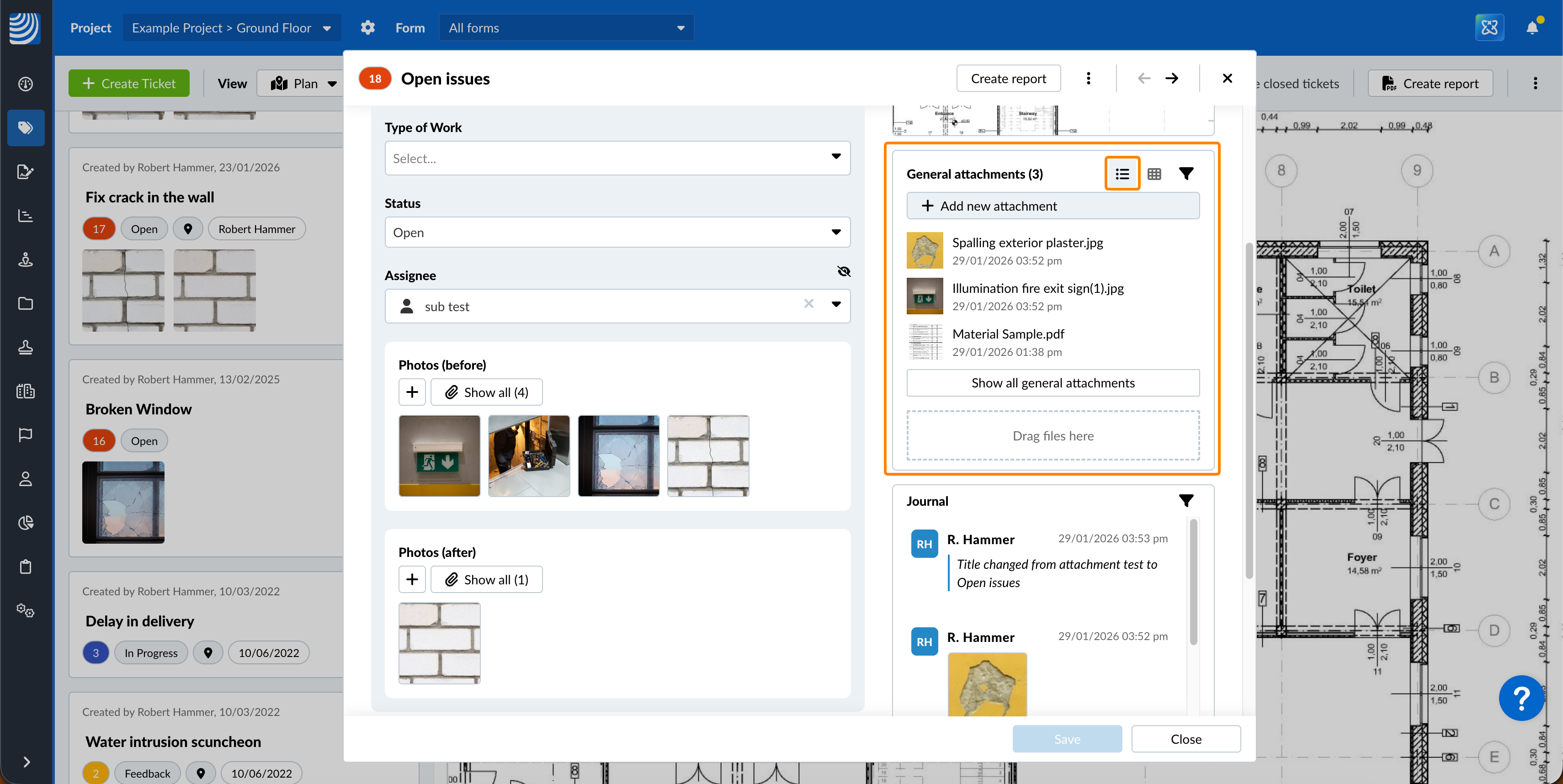Add a Photos (before) image
Screen dimensions: 1563x784
(x=412, y=392)
